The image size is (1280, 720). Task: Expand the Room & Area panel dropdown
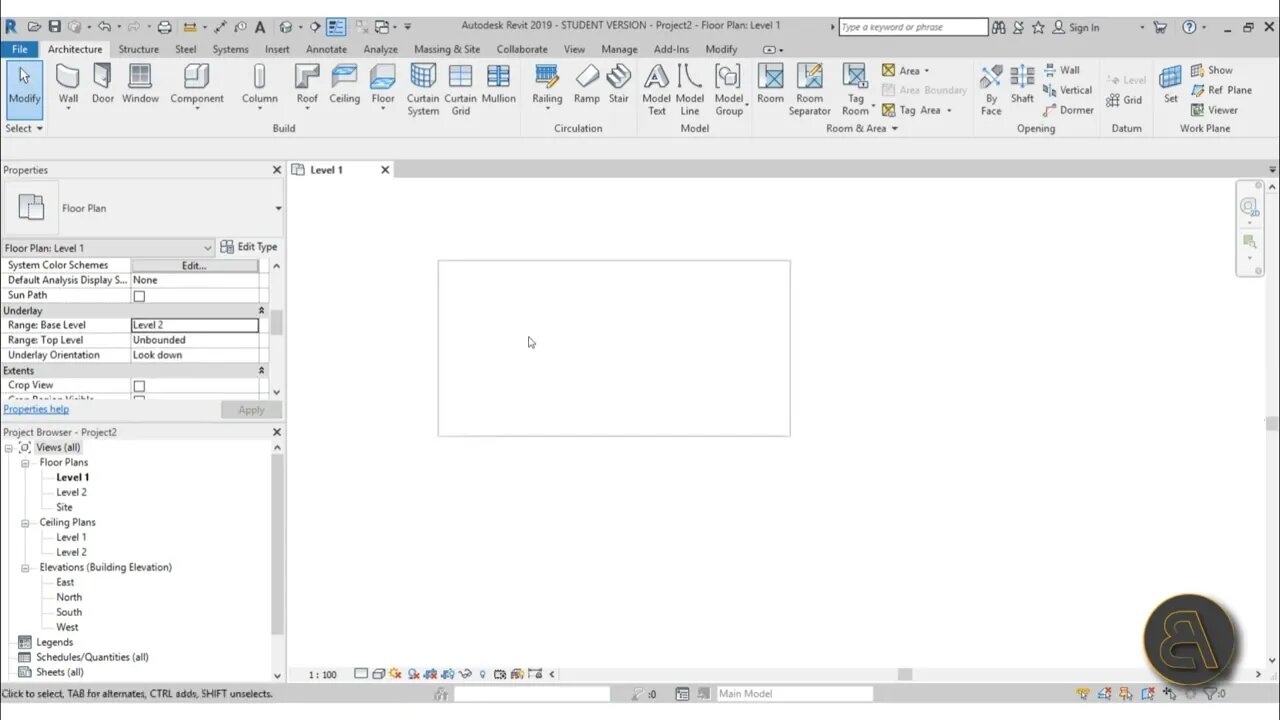pyautogui.click(x=862, y=128)
